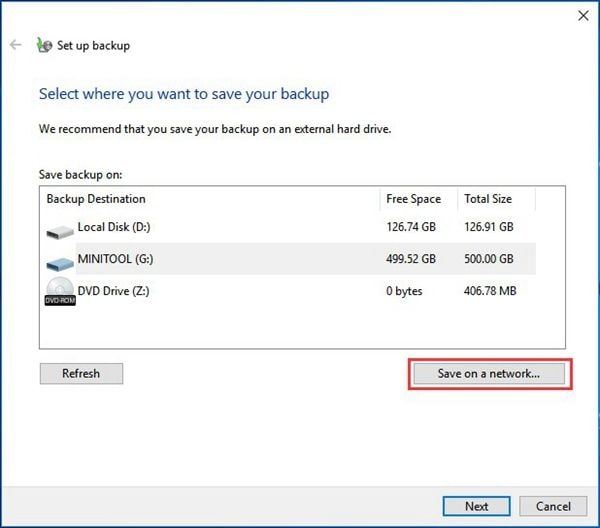Viewport: 600px width, 528px height.
Task: Click the DVD Drive (Z:) disc icon
Action: pyautogui.click(x=60, y=292)
